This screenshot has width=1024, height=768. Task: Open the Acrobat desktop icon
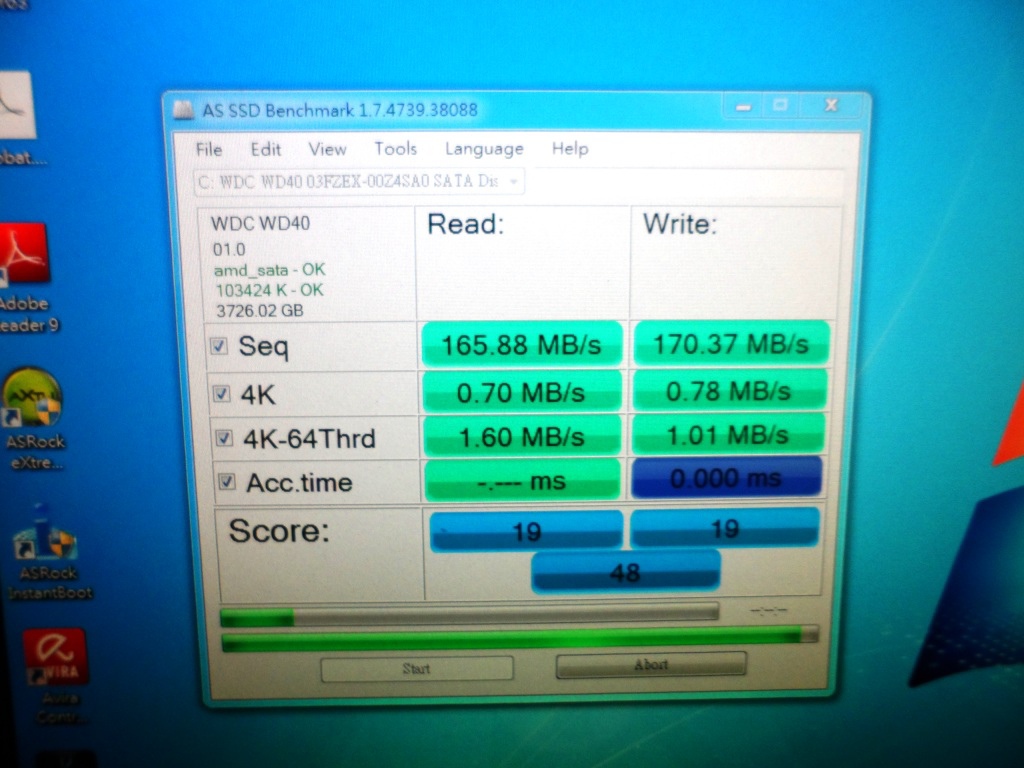click(18, 118)
